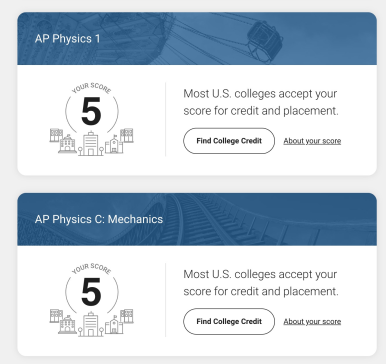Click the flag-topped building icon in Mechanics card

click(114, 325)
